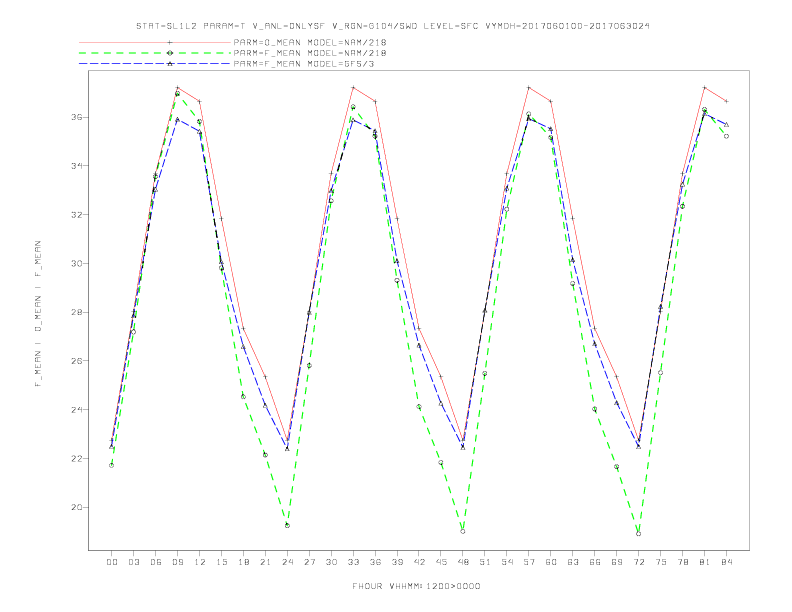The image size is (792, 612).
Task: Click the y-axis tick value 20
Action: 77,507
